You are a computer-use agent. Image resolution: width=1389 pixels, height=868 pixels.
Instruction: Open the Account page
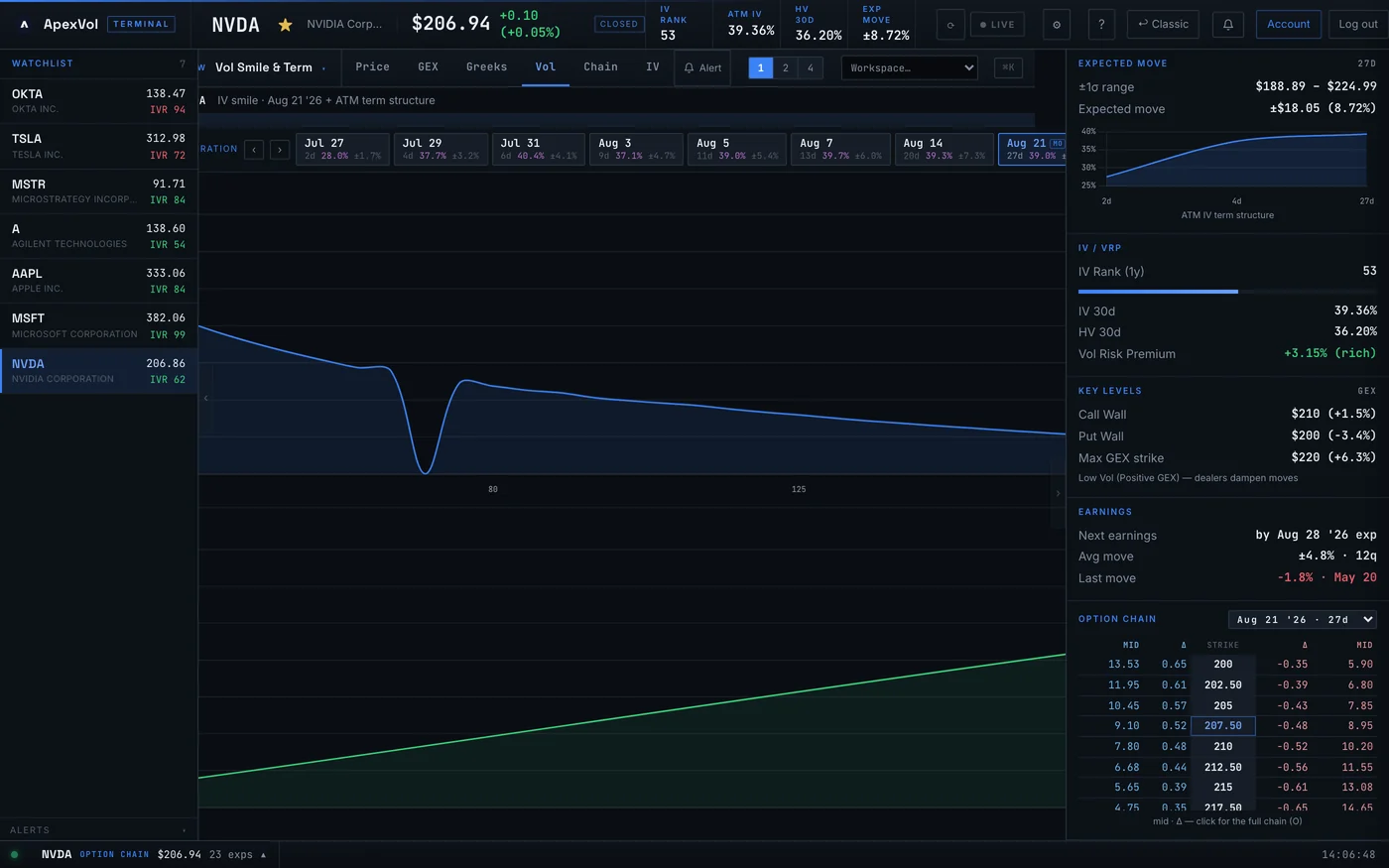1288,25
